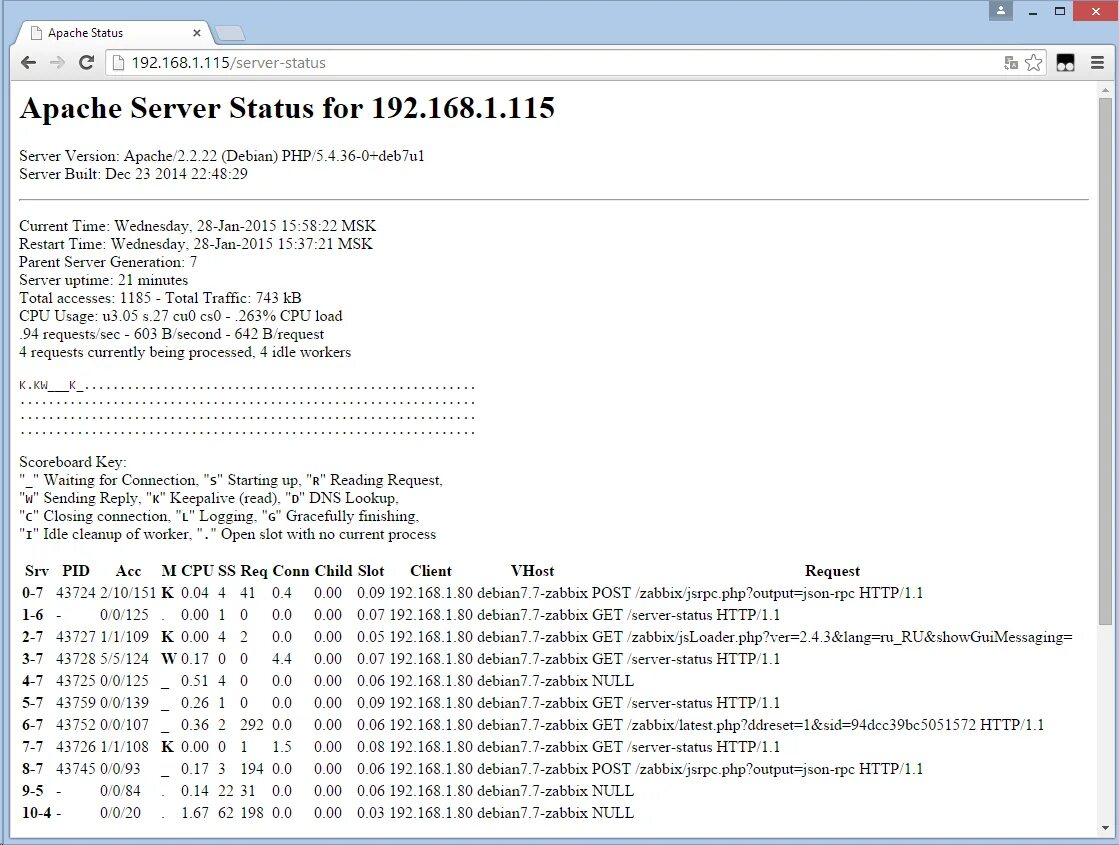Click PID 43724 in row 0-7

pos(76,593)
